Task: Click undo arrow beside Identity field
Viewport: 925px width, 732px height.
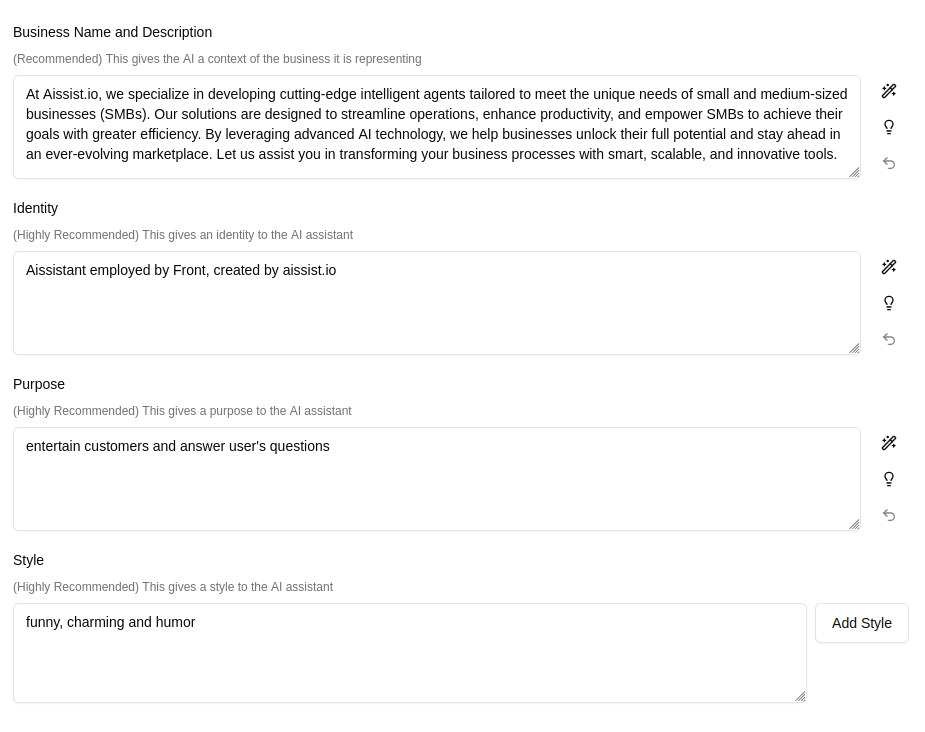Action: [889, 339]
